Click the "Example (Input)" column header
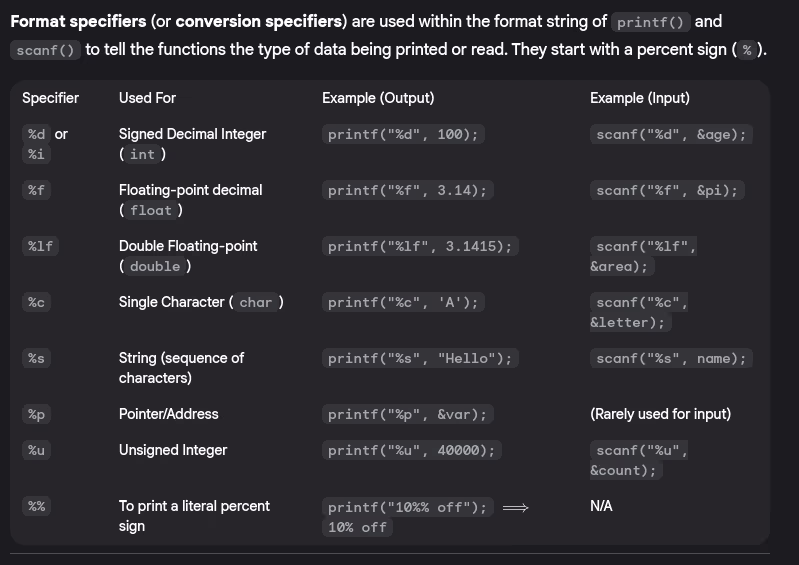This screenshot has height=565, width=799. 640,98
